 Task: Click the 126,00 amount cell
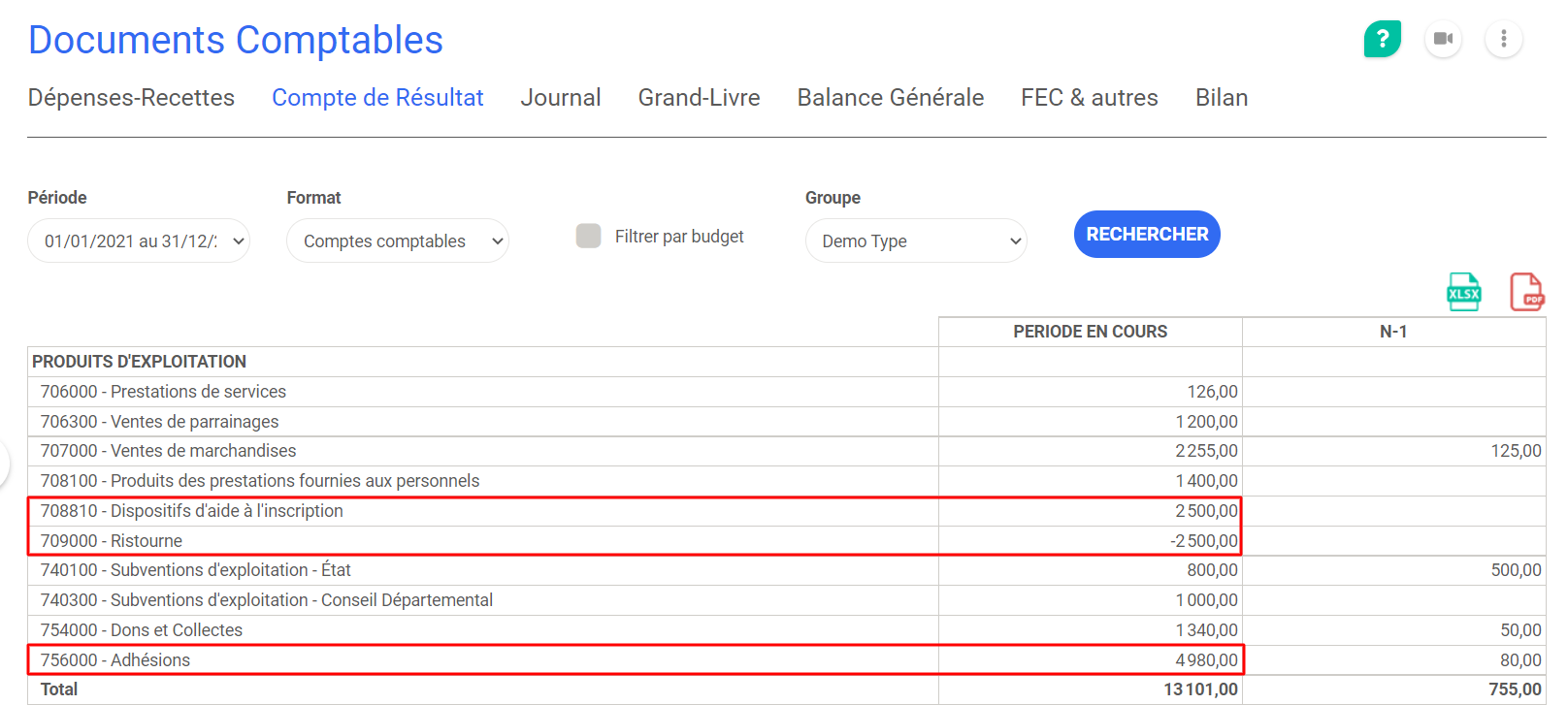click(1091, 392)
